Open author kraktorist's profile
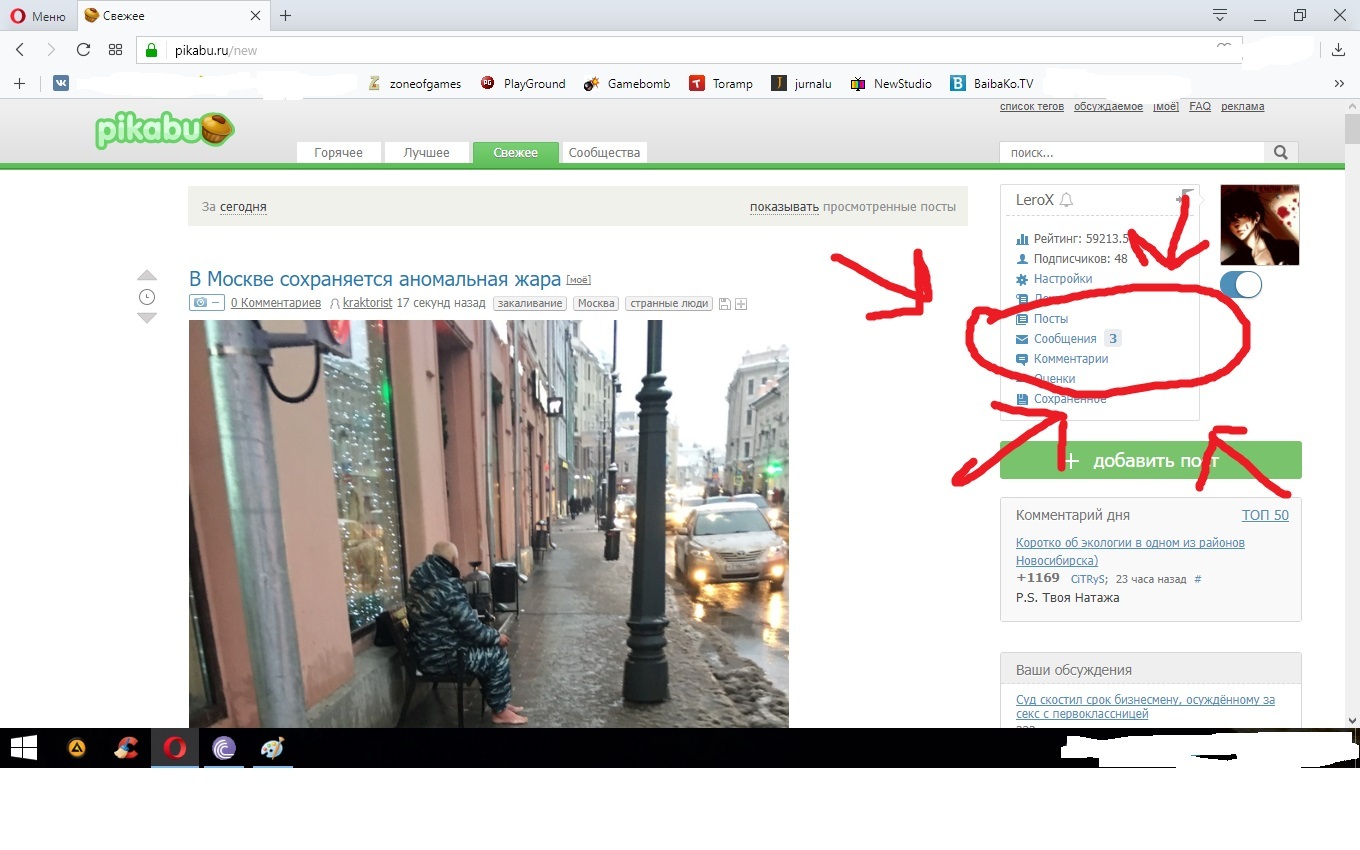The height and width of the screenshot is (850, 1360). (x=367, y=303)
